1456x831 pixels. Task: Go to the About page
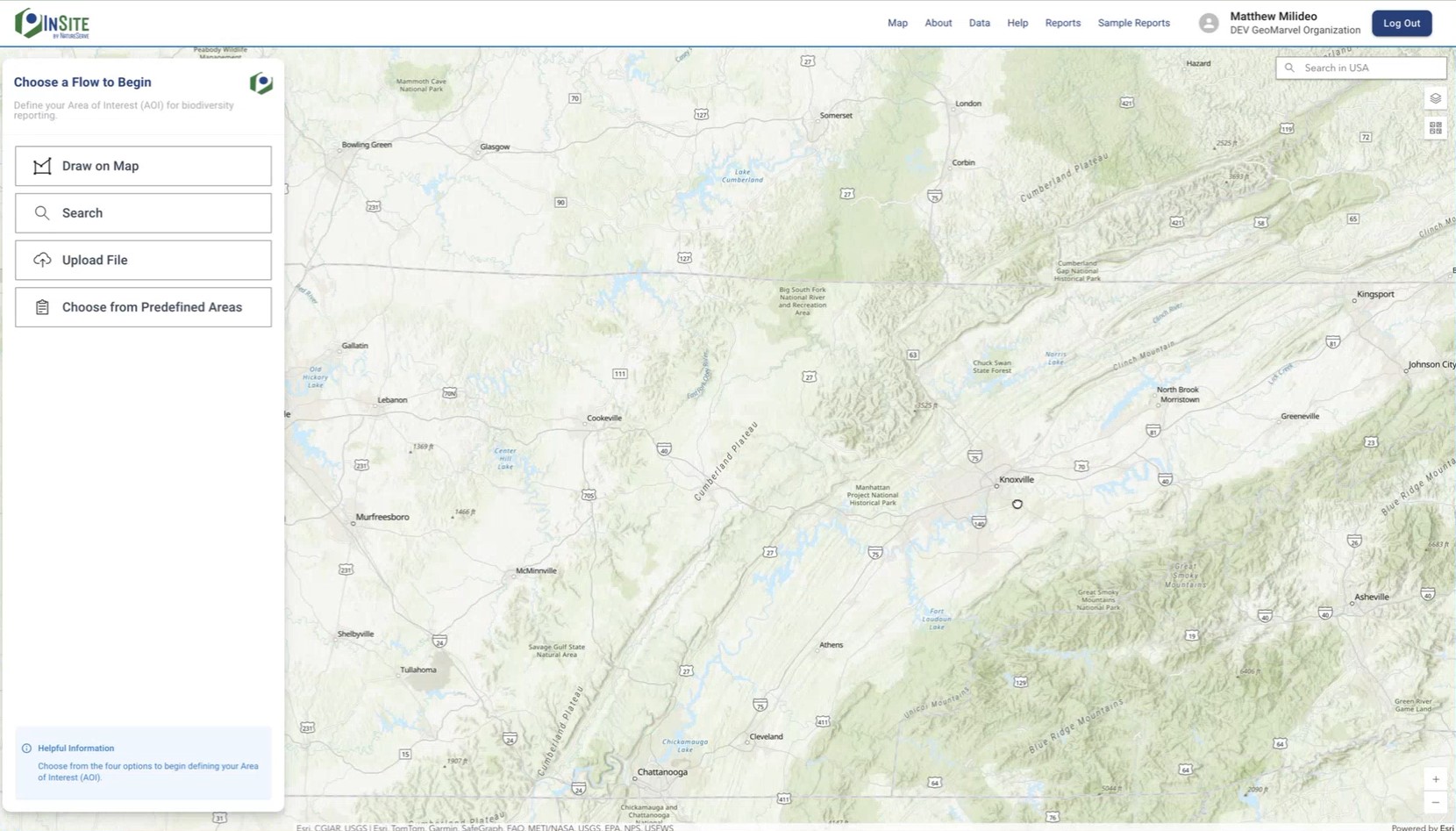(x=938, y=23)
